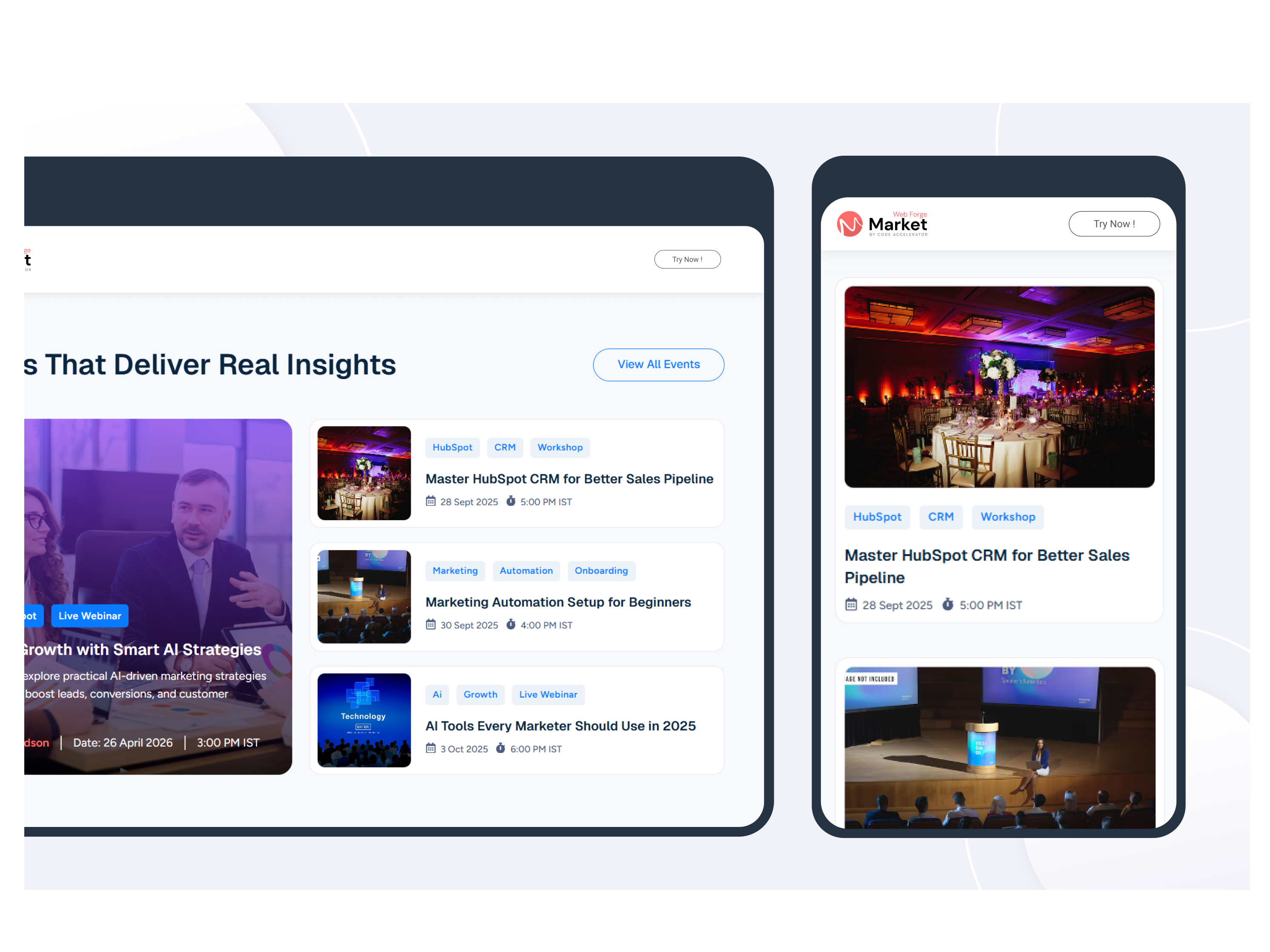Click 3 Oct 2025 date text
This screenshot has height=952, width=1270.
tap(464, 750)
